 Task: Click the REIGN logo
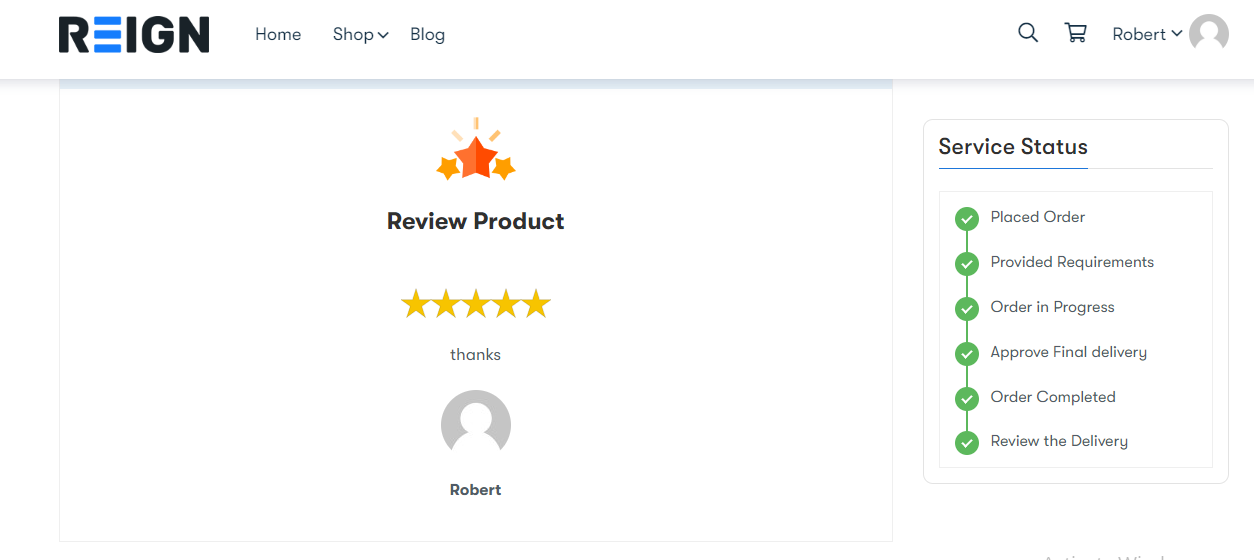point(134,34)
